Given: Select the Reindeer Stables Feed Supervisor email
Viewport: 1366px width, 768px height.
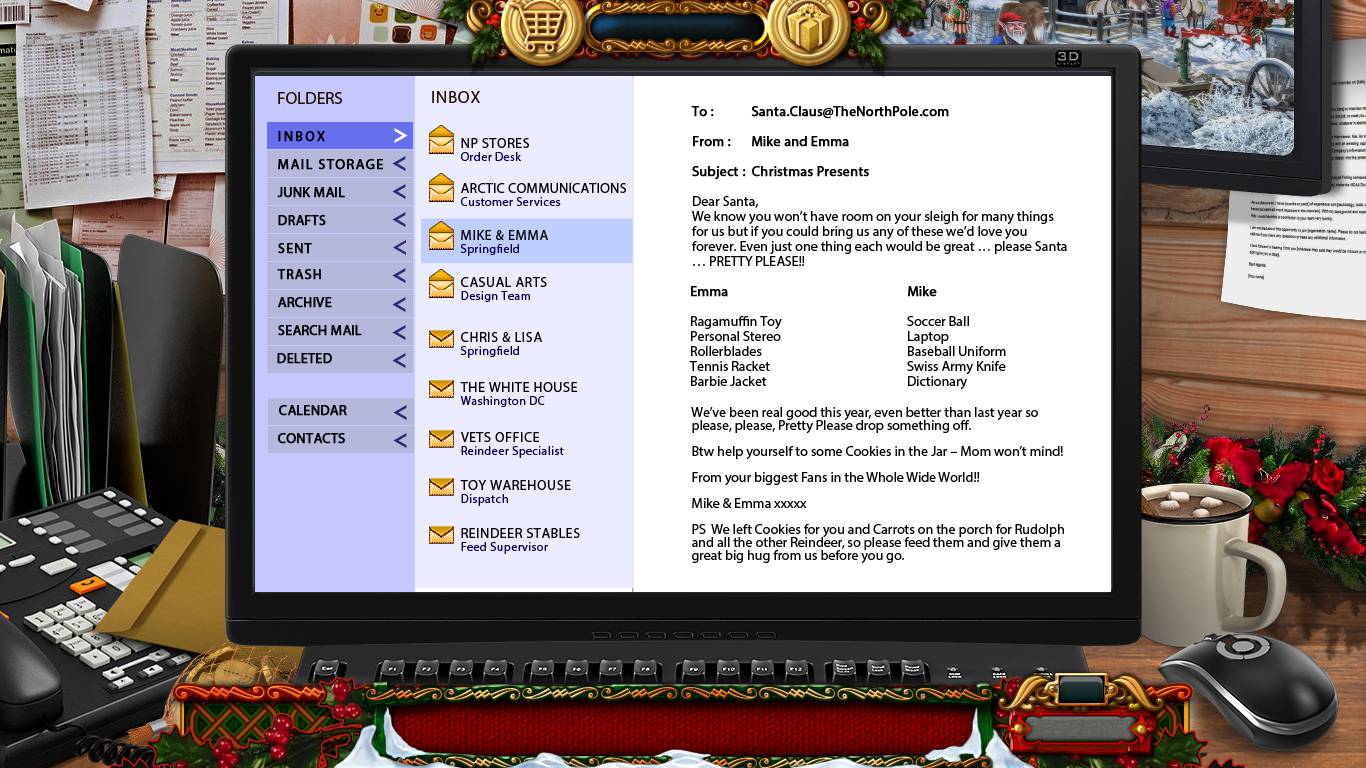Looking at the screenshot, I should tap(519, 539).
